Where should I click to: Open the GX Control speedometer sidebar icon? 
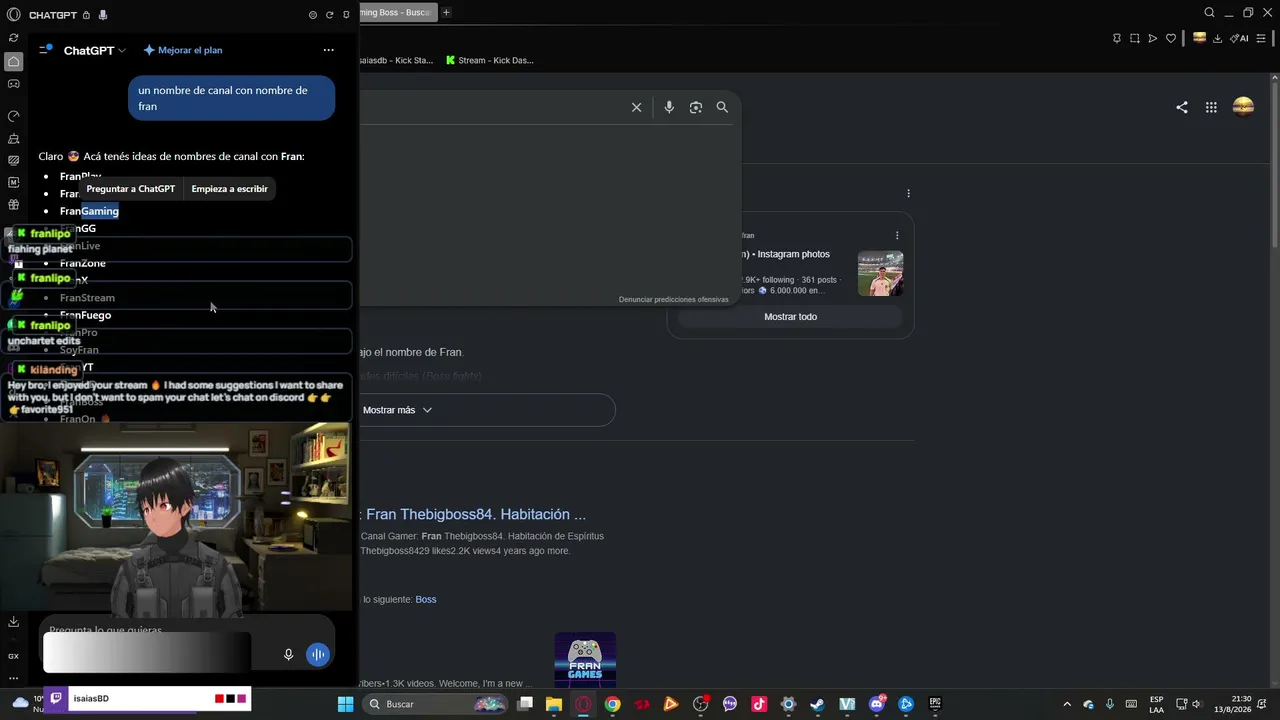tap(14, 116)
